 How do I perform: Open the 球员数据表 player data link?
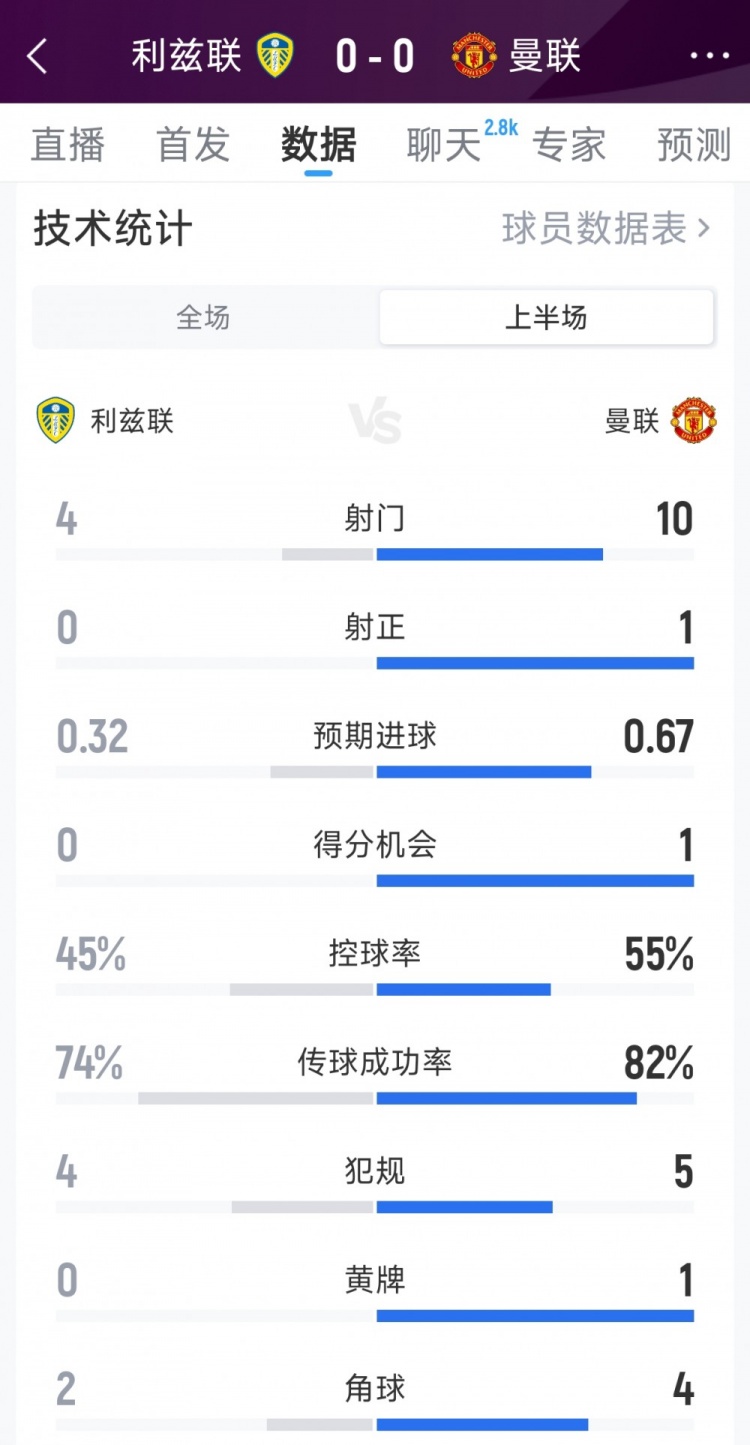pos(594,229)
